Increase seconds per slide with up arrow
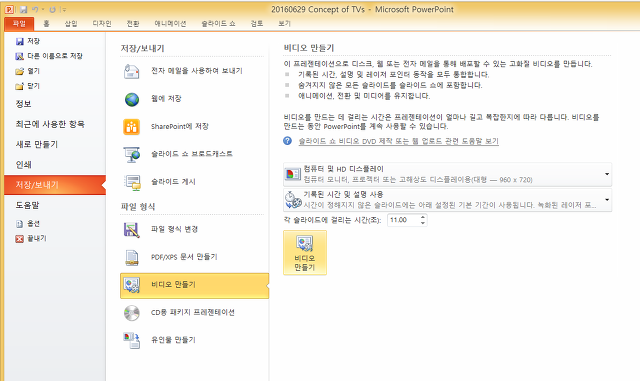Screen dimensions: 640x381 coord(423,217)
